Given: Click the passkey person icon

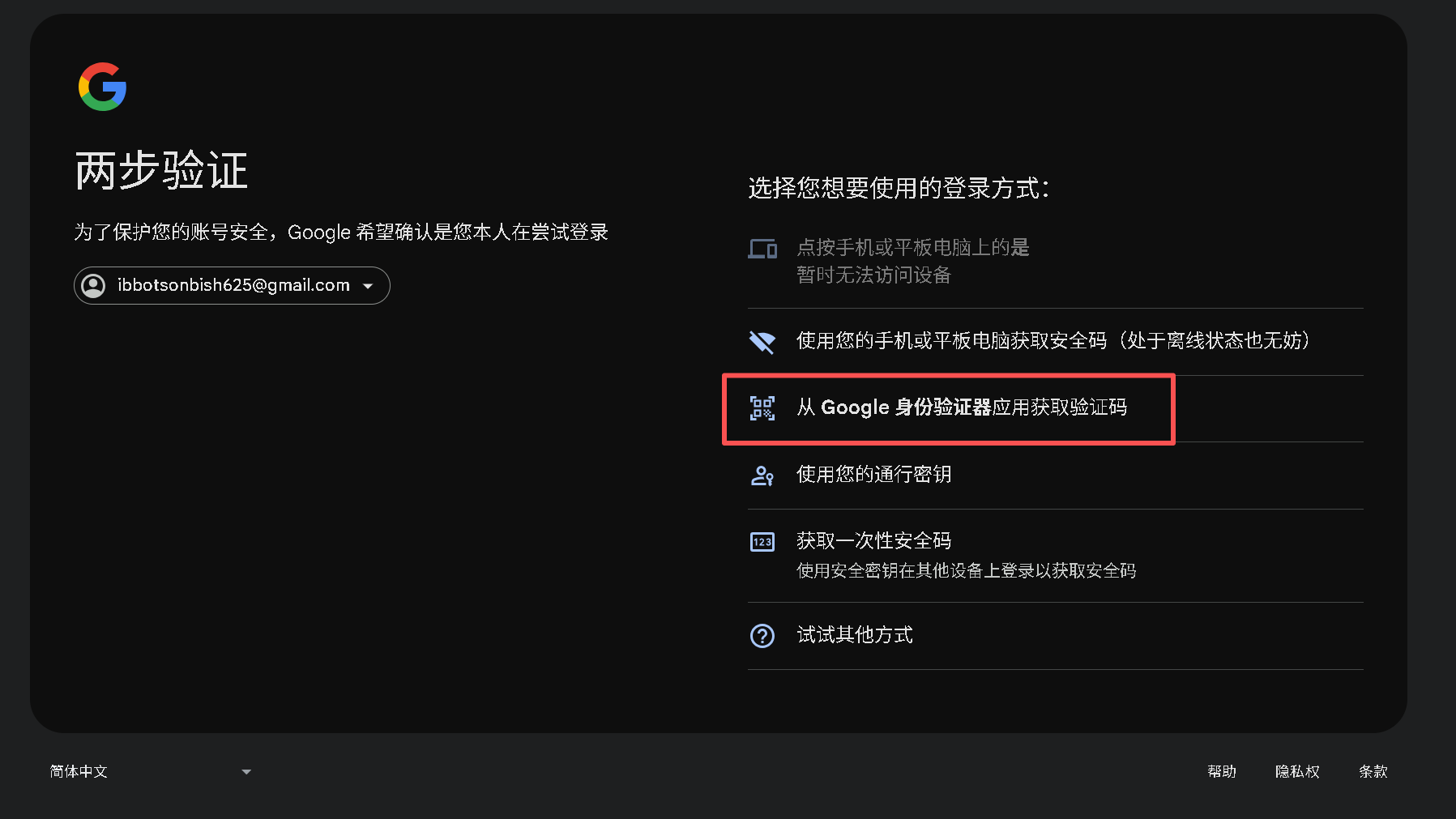Looking at the screenshot, I should pos(762,476).
